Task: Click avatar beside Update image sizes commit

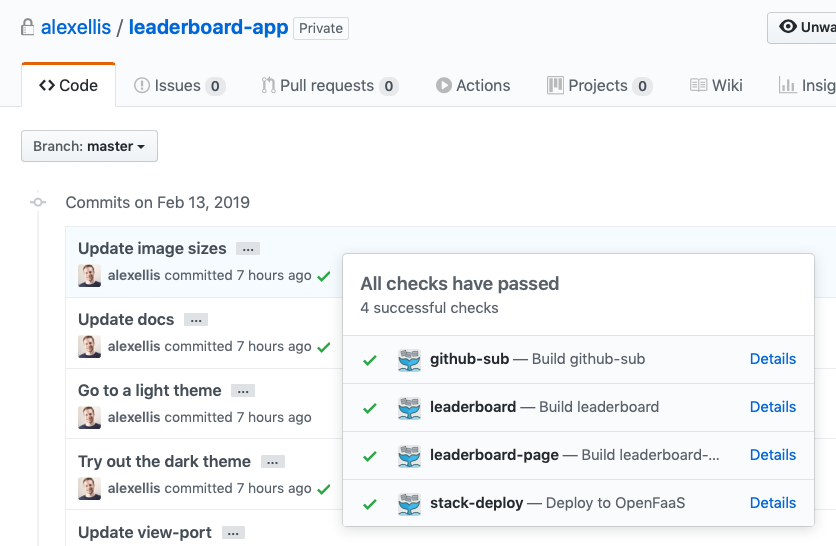Action: click(x=90, y=276)
